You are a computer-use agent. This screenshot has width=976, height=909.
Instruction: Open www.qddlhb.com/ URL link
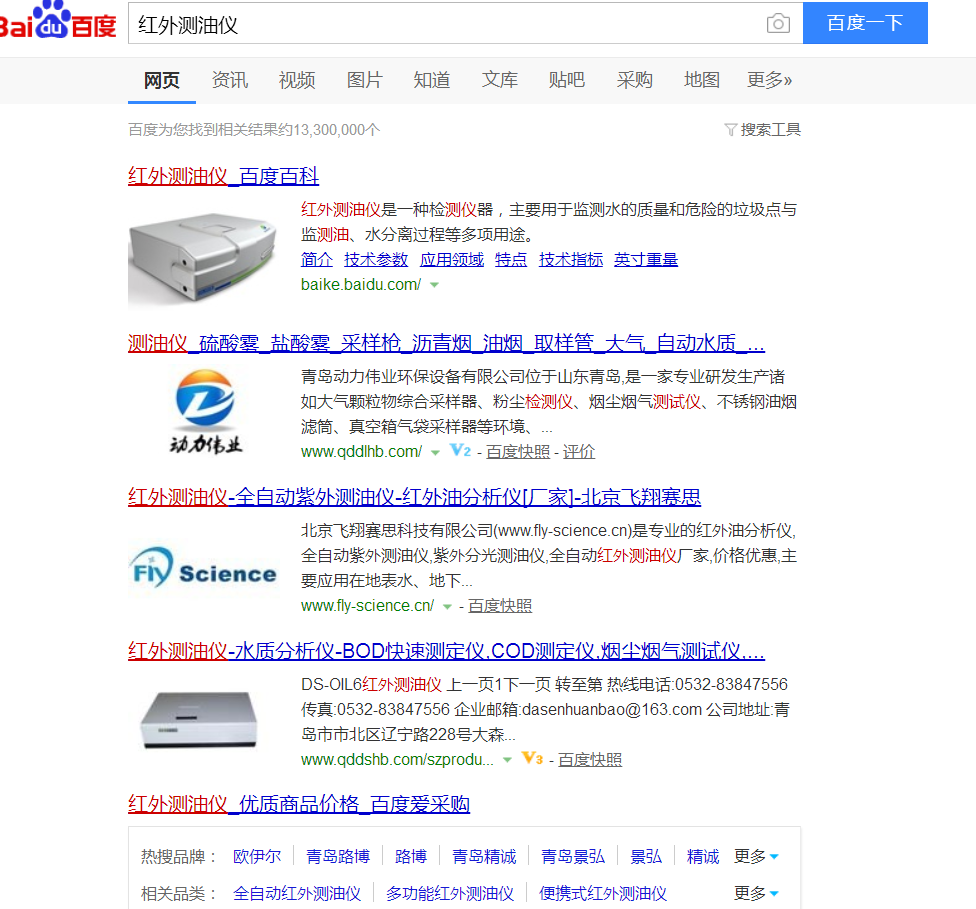click(x=362, y=452)
